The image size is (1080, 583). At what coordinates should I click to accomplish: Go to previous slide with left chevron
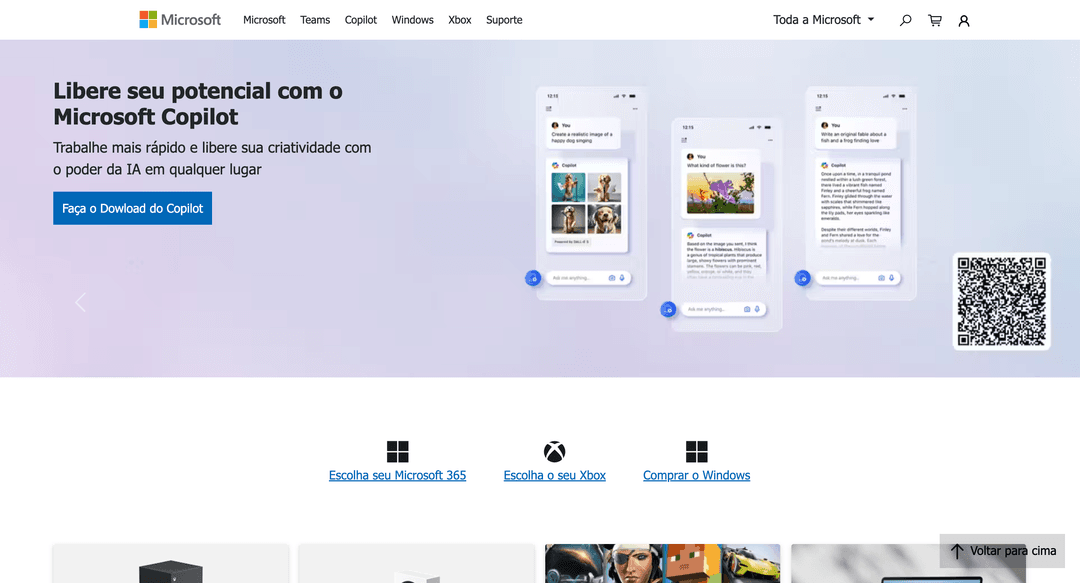coord(81,302)
